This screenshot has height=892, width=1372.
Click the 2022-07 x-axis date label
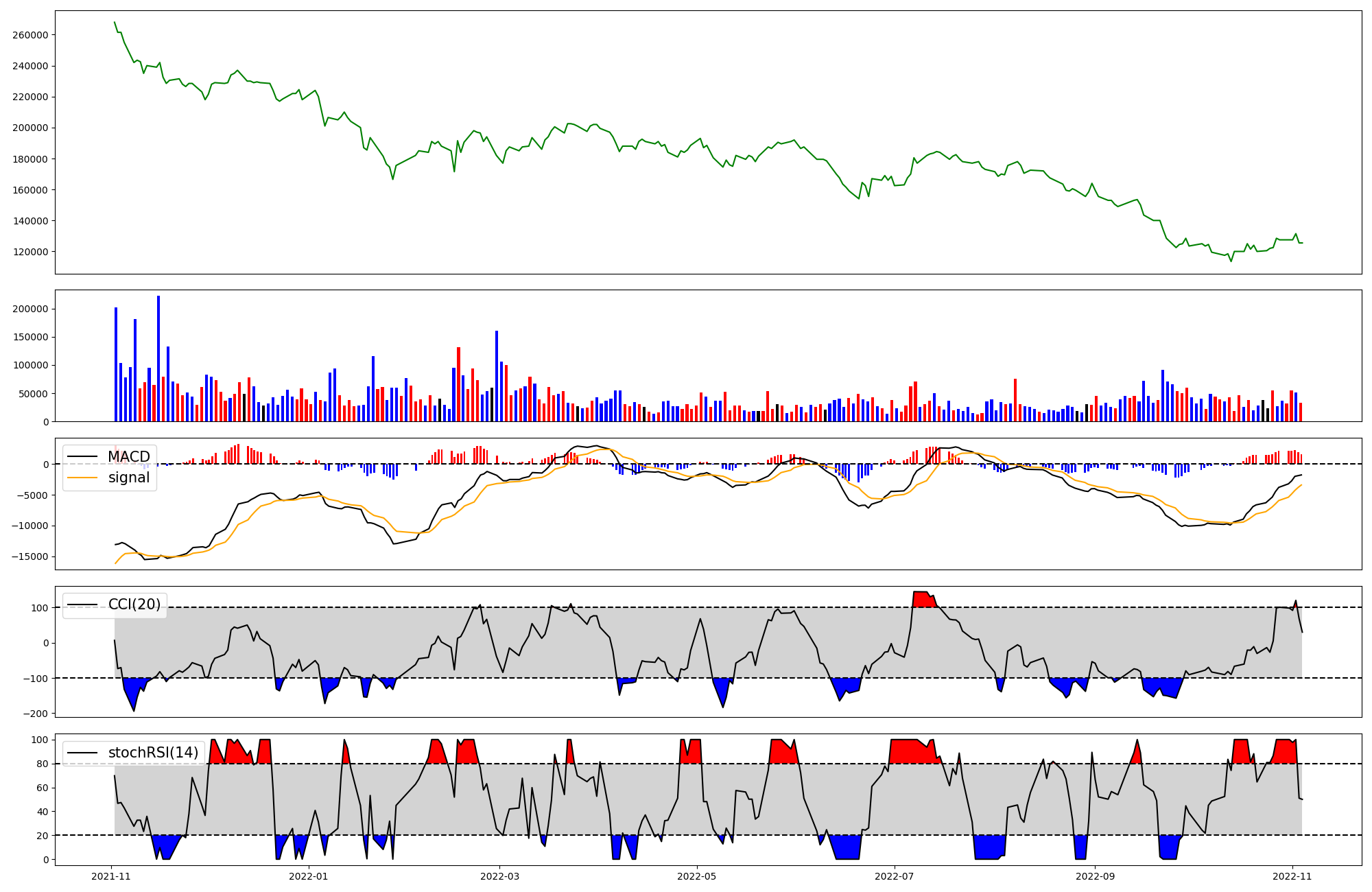[894, 876]
